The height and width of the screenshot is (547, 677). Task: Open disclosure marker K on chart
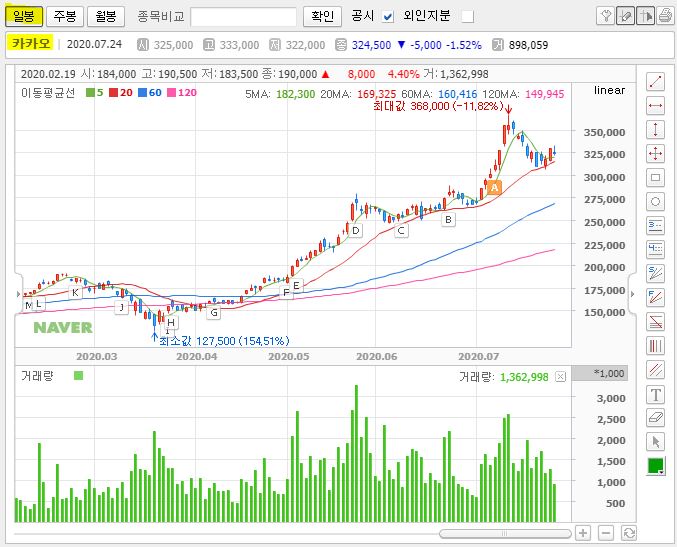click(x=75, y=292)
